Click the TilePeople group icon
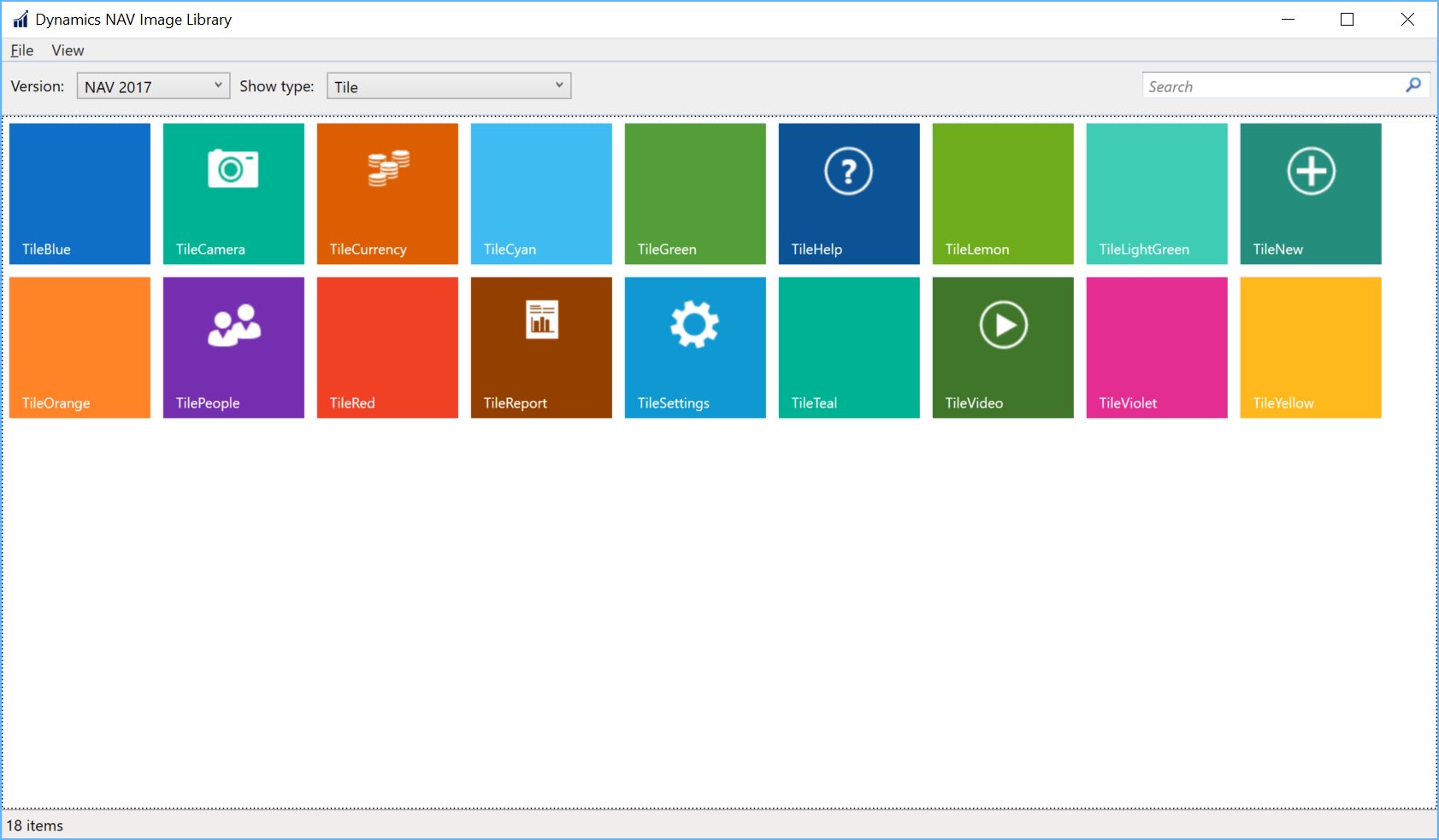 coord(233,323)
